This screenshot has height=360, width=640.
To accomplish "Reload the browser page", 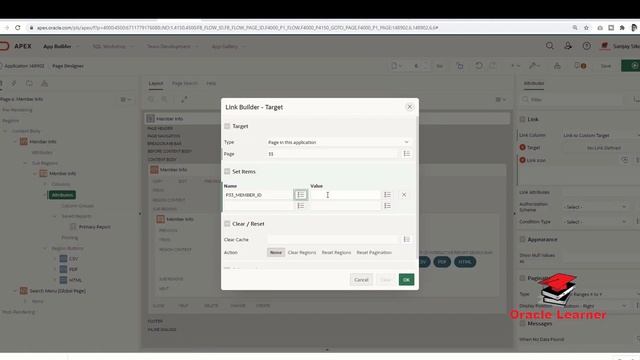I will (x=18, y=28).
